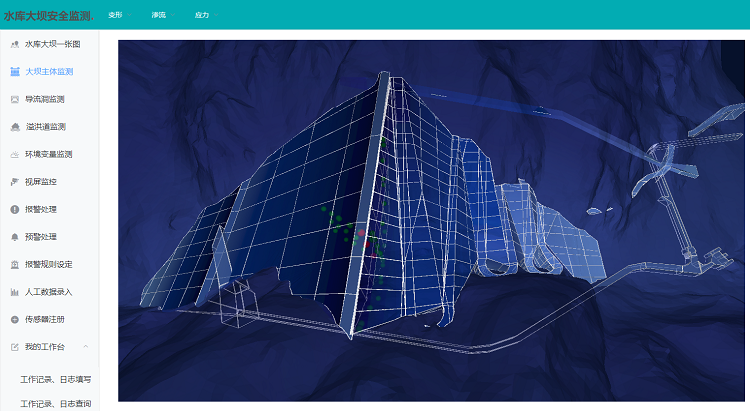Open the 渗流 dropdown menu
This screenshot has height=411, width=750.
coord(161,15)
